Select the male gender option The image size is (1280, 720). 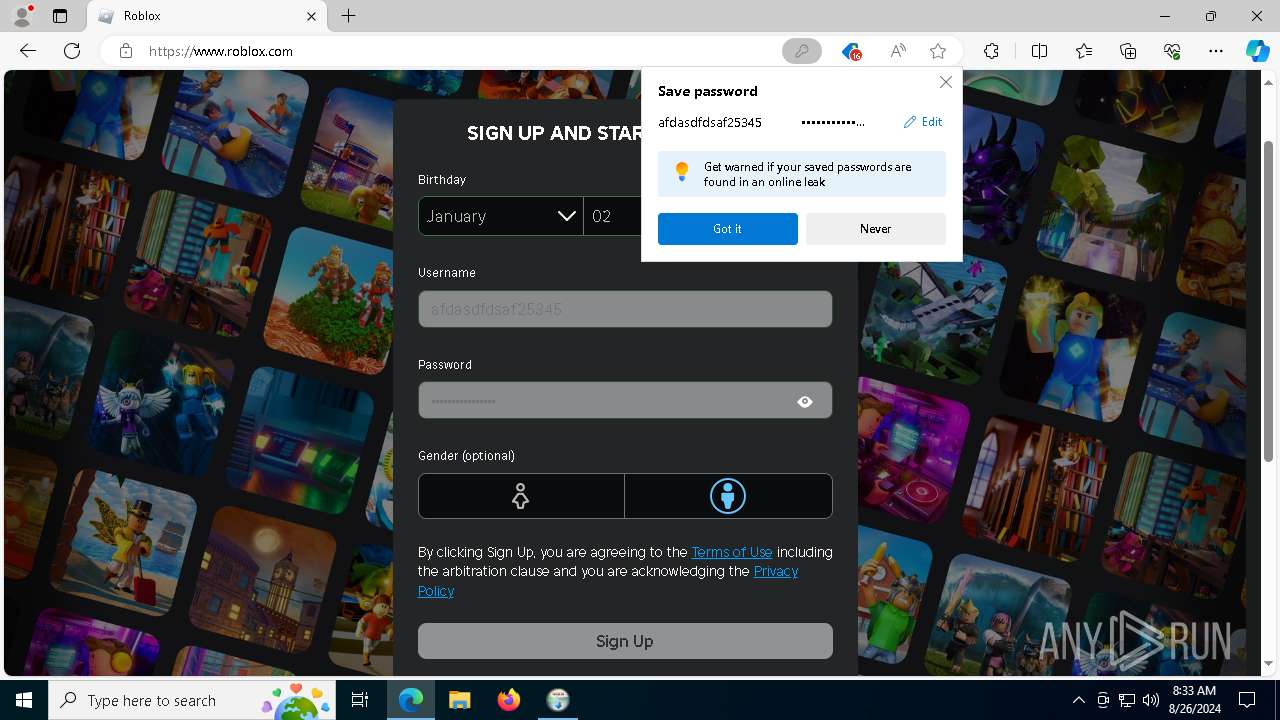728,496
